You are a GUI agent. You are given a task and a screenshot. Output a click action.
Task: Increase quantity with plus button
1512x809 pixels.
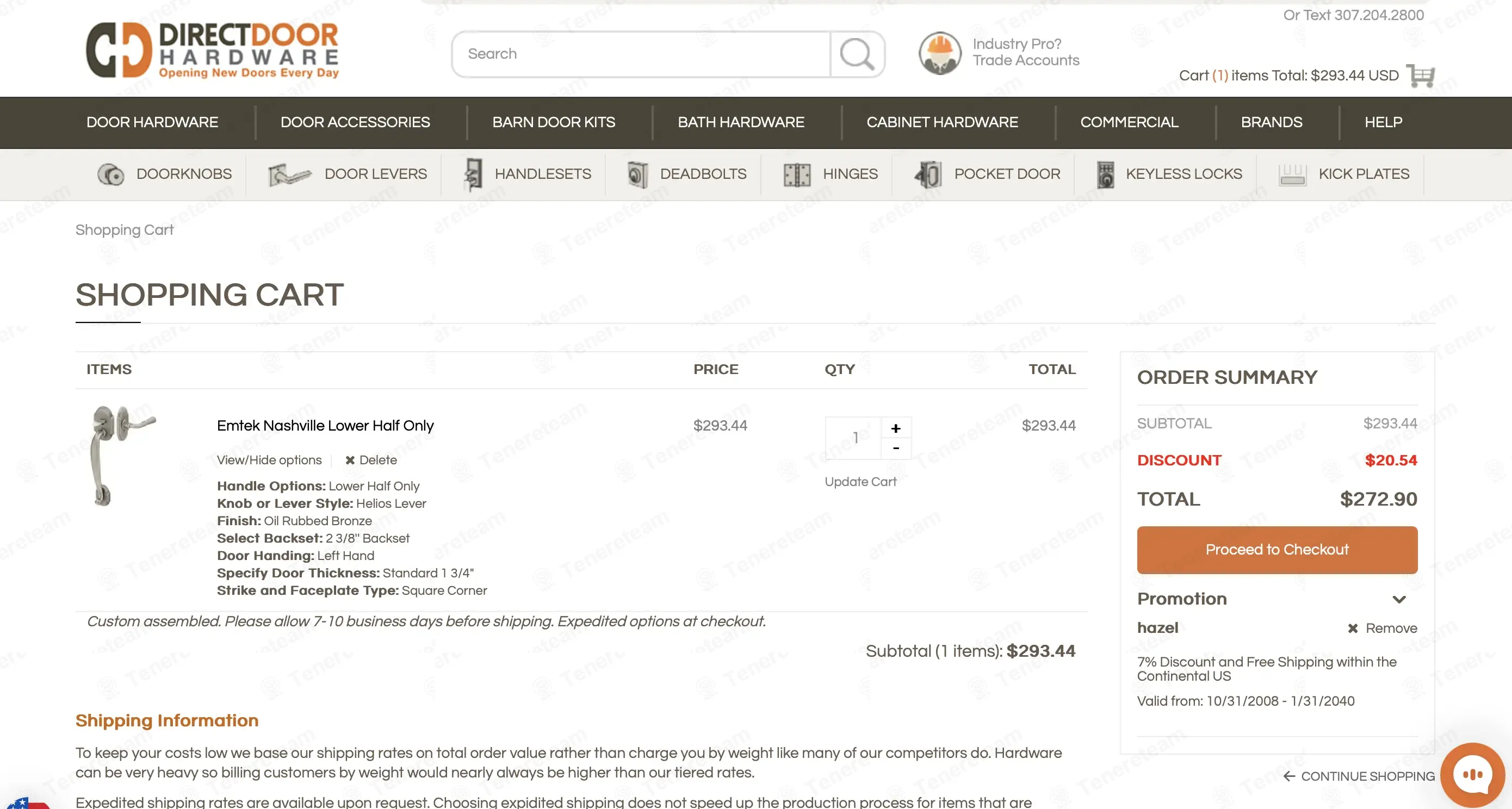point(896,428)
